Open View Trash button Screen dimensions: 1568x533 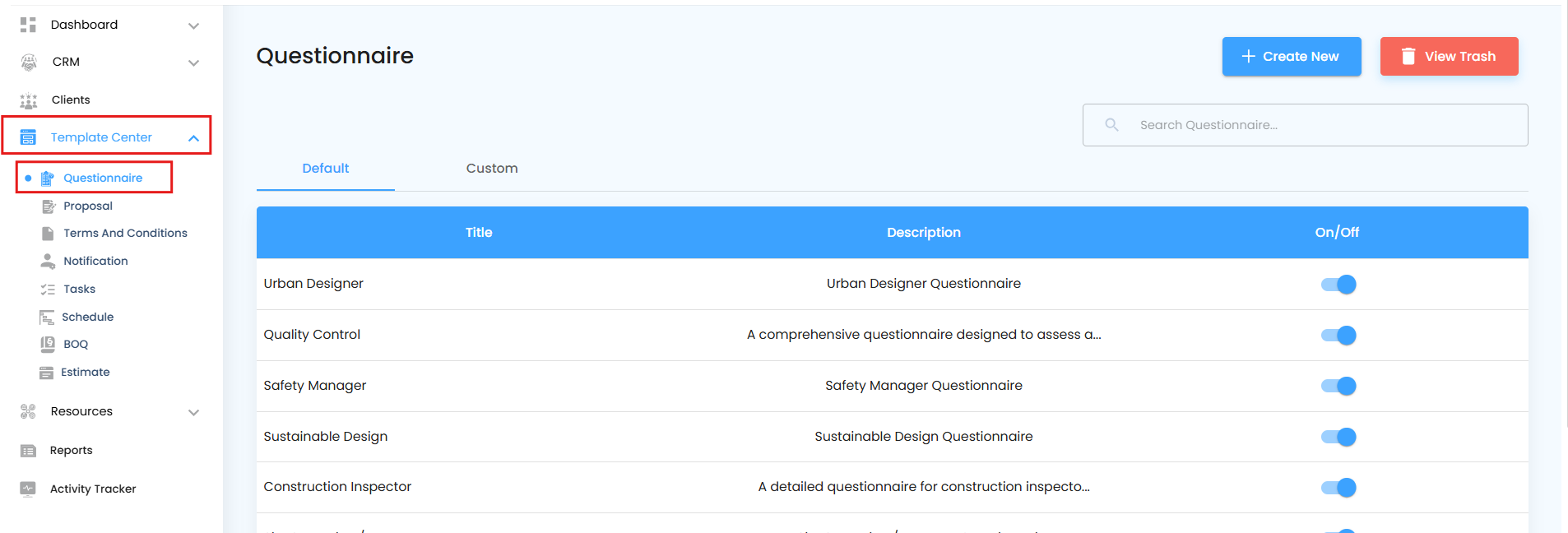click(x=1449, y=57)
